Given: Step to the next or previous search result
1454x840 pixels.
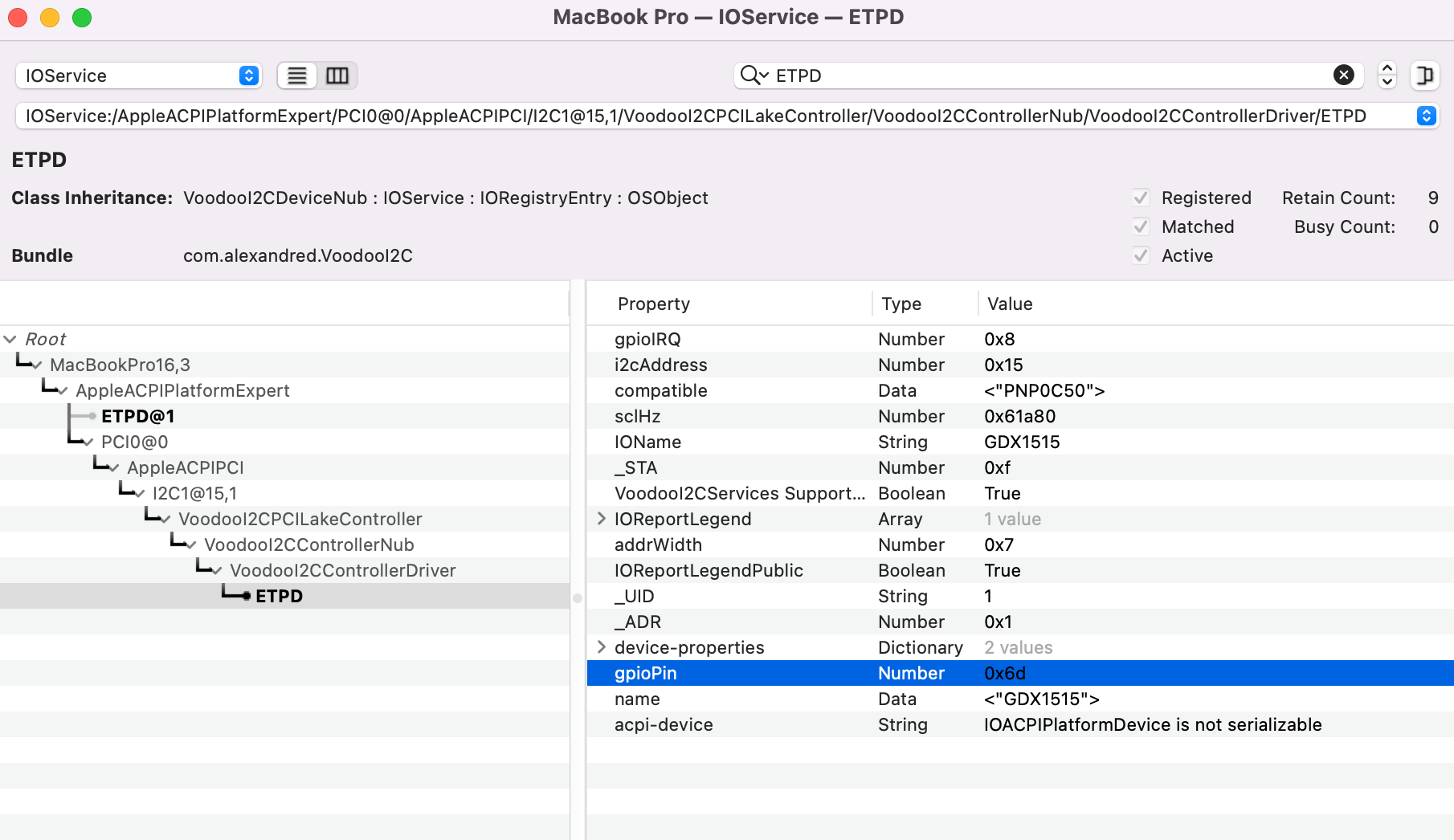Looking at the screenshot, I should pyautogui.click(x=1387, y=75).
